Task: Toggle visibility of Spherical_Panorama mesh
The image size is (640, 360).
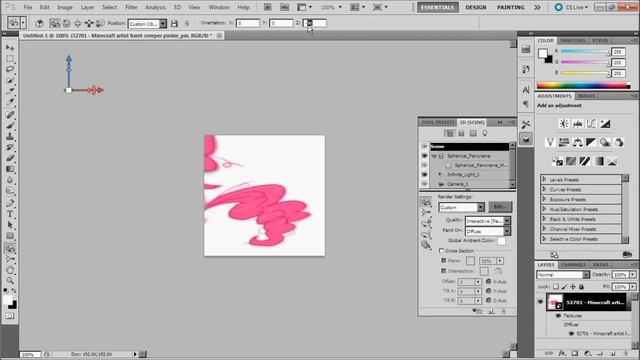Action: 424,156
